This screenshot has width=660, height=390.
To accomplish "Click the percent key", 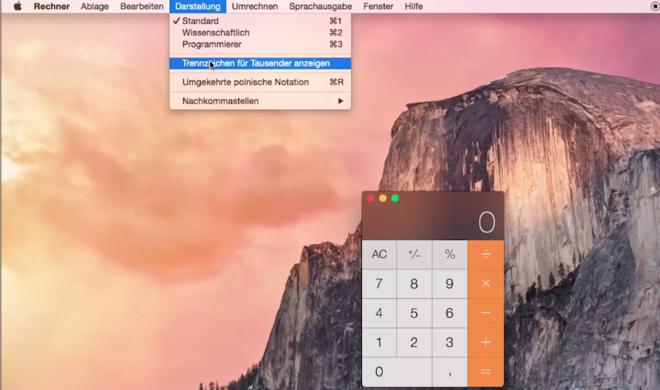I will (x=450, y=255).
